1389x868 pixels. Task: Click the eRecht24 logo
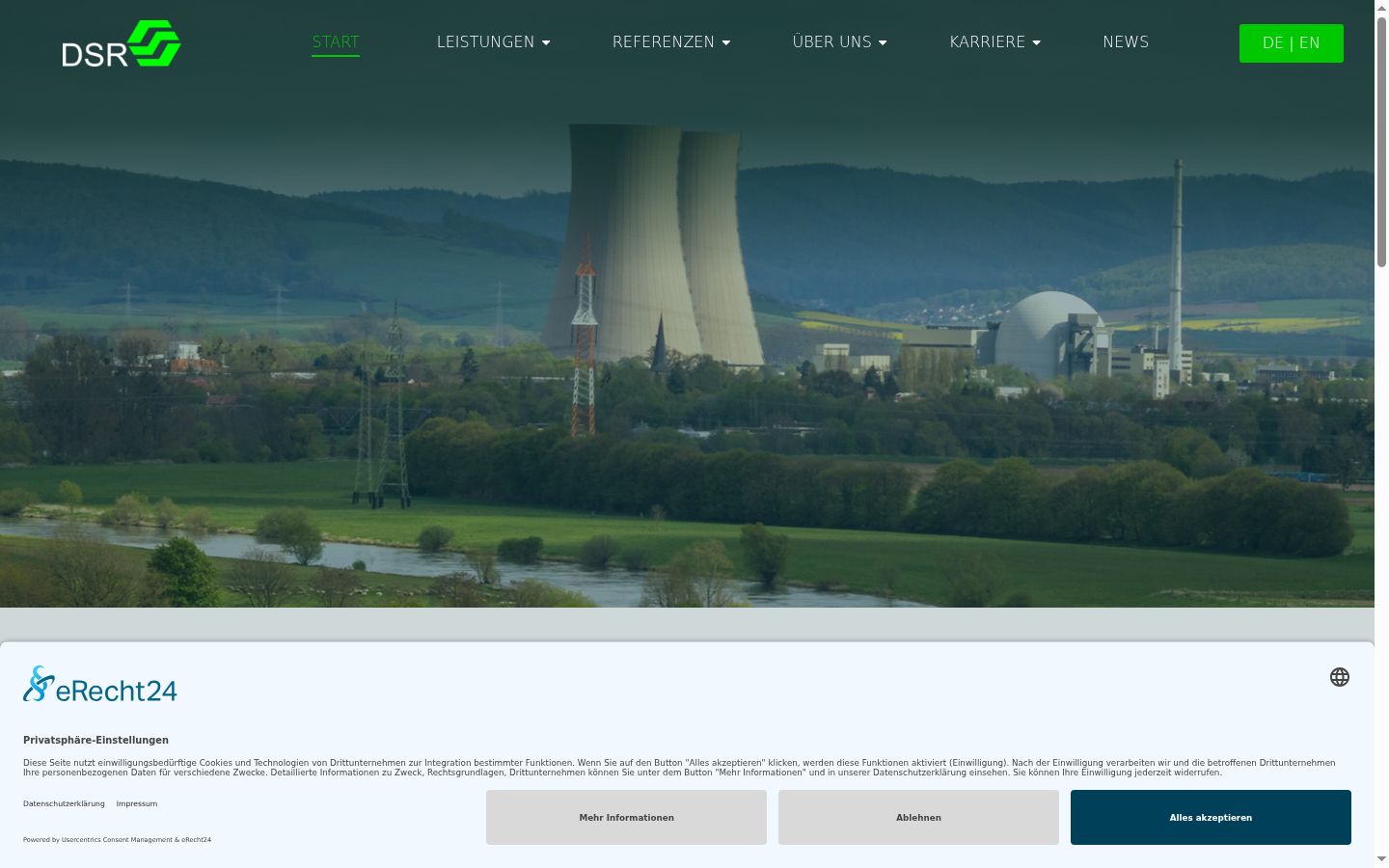click(100, 685)
